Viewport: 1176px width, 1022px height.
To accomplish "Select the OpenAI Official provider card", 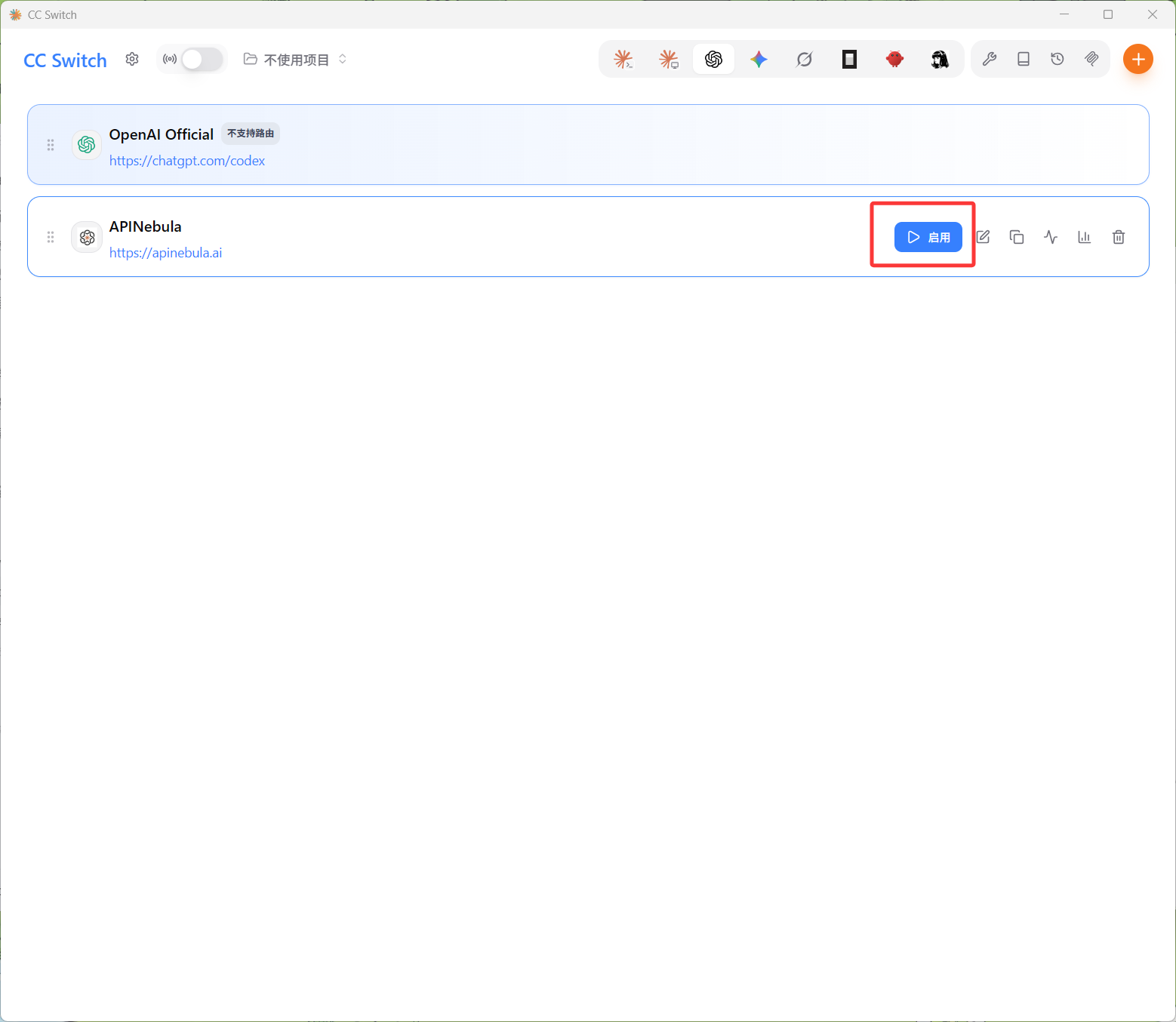I will pyautogui.click(x=588, y=144).
